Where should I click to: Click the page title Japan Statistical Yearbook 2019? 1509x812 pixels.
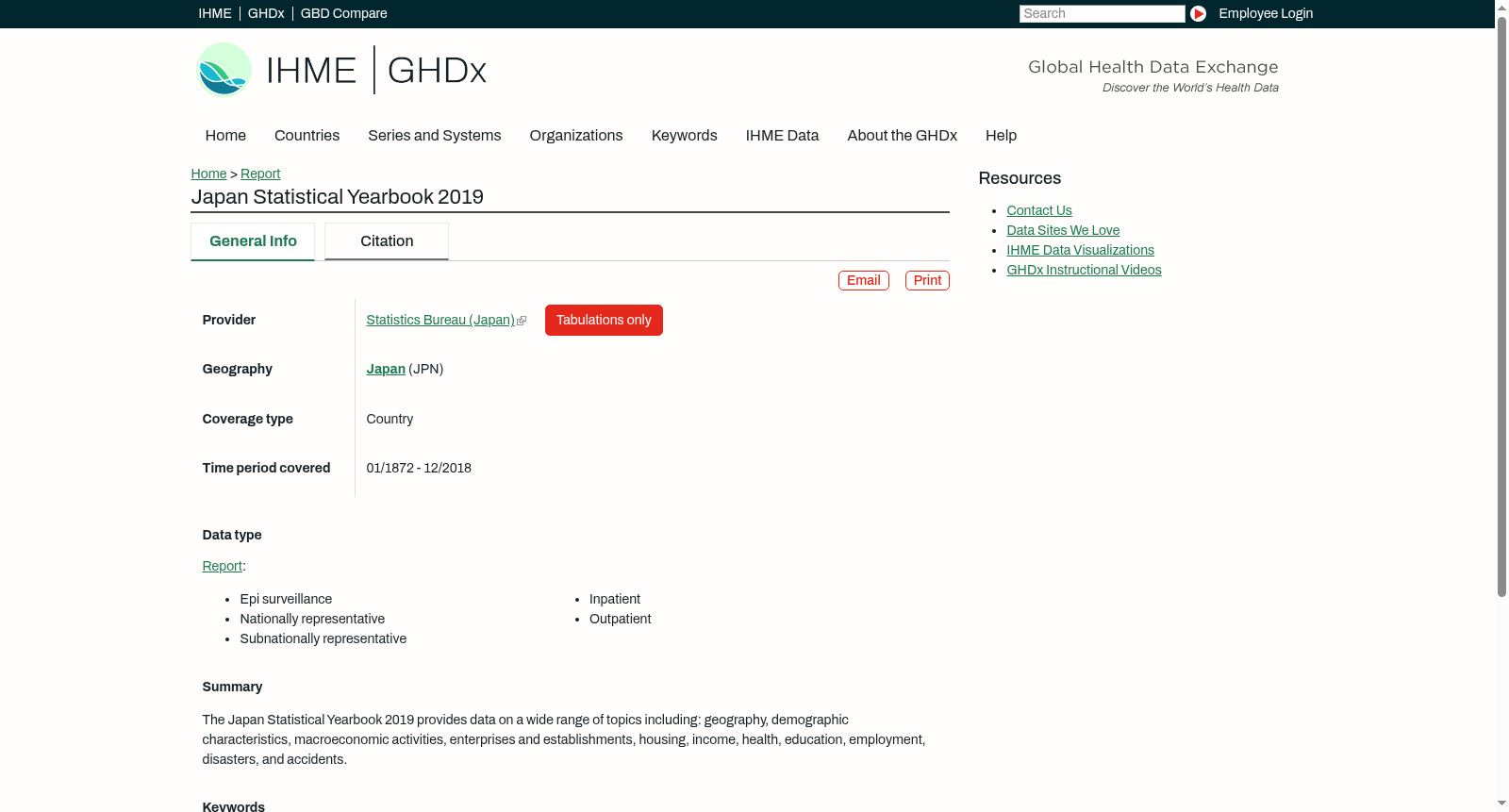(x=338, y=197)
